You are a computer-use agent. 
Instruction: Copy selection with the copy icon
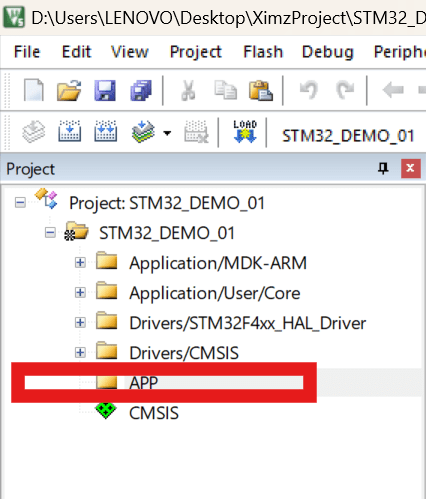[x=225, y=90]
